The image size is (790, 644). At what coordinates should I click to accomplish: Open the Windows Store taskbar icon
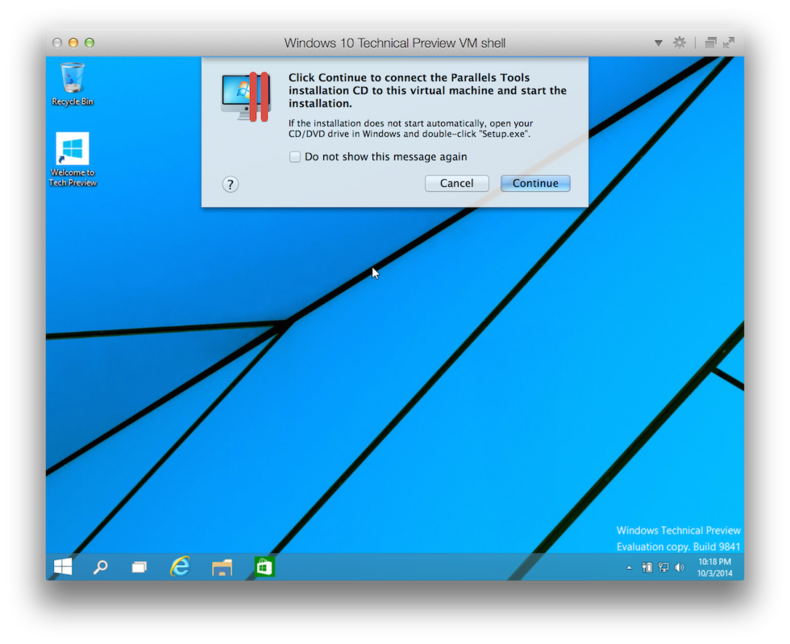click(264, 567)
